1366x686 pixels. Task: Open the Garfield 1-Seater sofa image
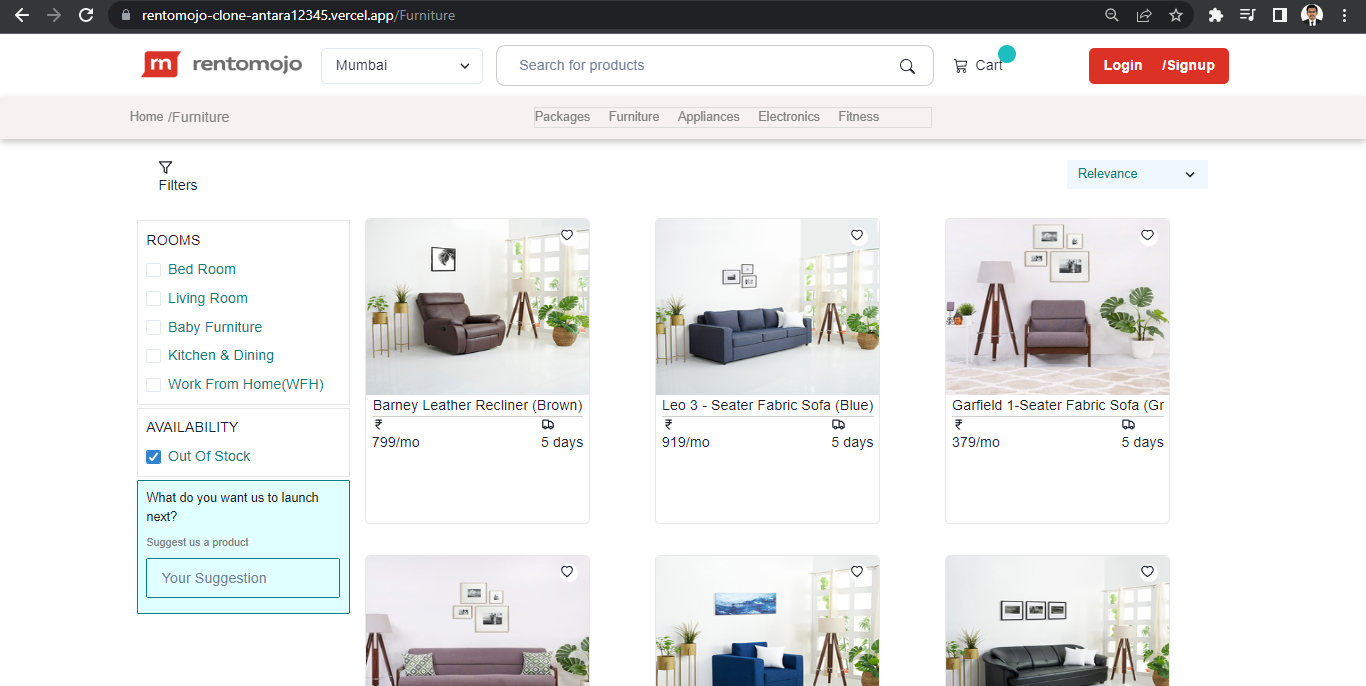(x=1057, y=307)
